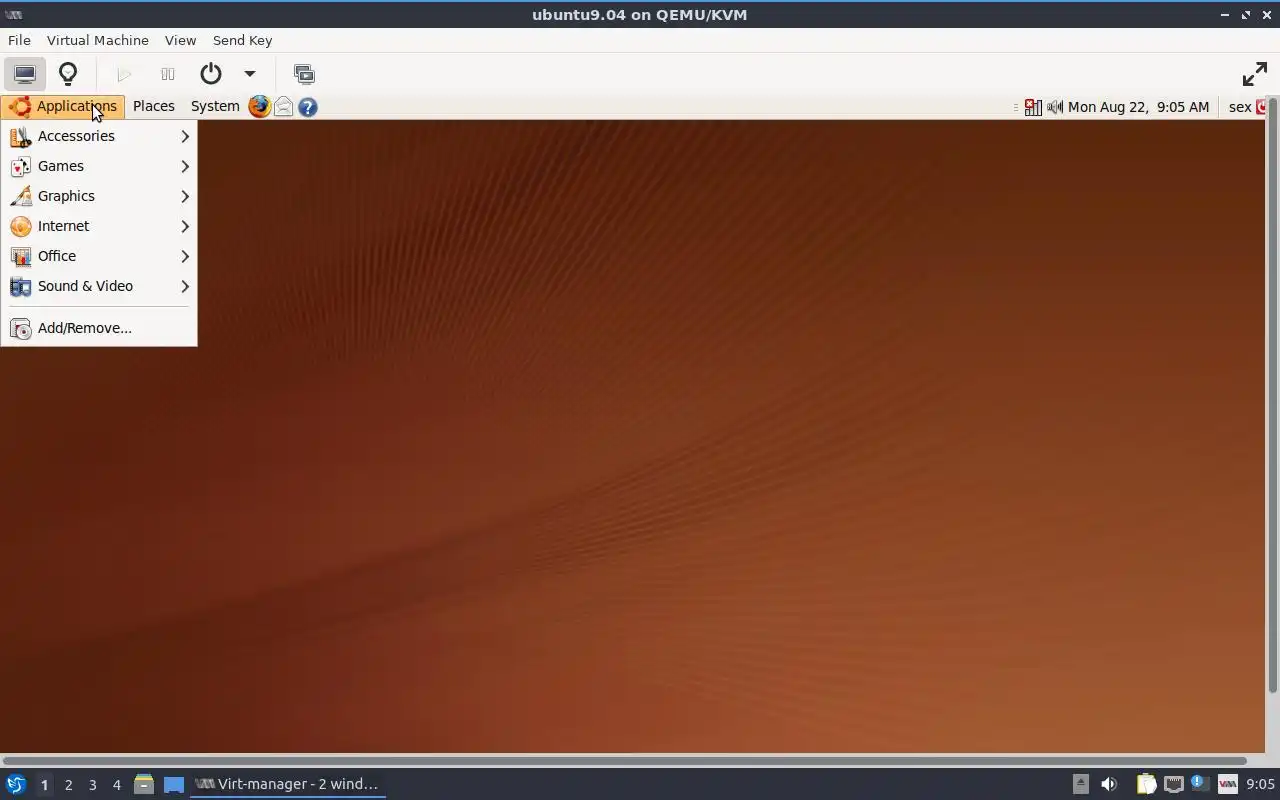Open the 'sex' user switcher

coord(1240,107)
